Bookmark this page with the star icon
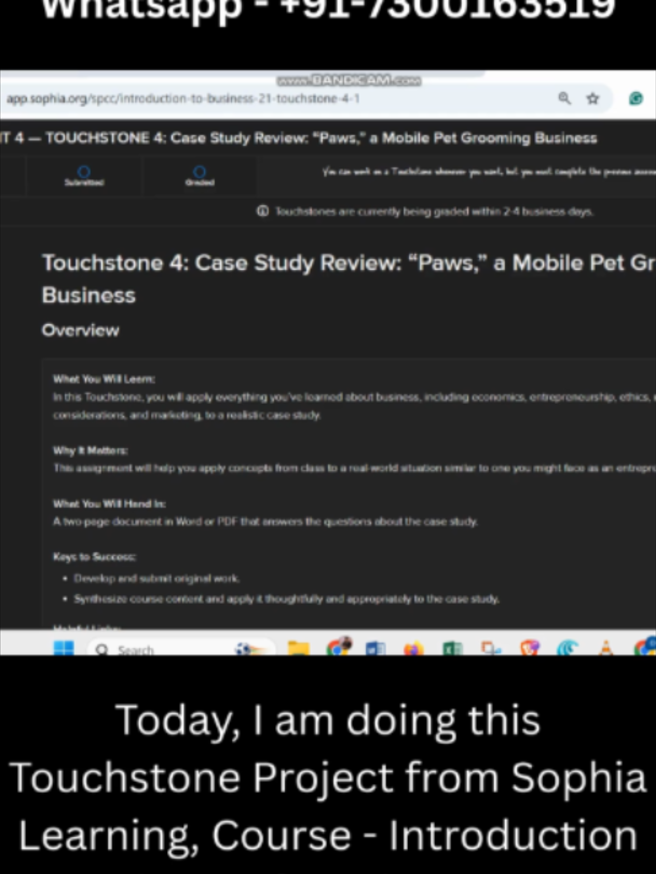This screenshot has width=656, height=874. click(592, 99)
